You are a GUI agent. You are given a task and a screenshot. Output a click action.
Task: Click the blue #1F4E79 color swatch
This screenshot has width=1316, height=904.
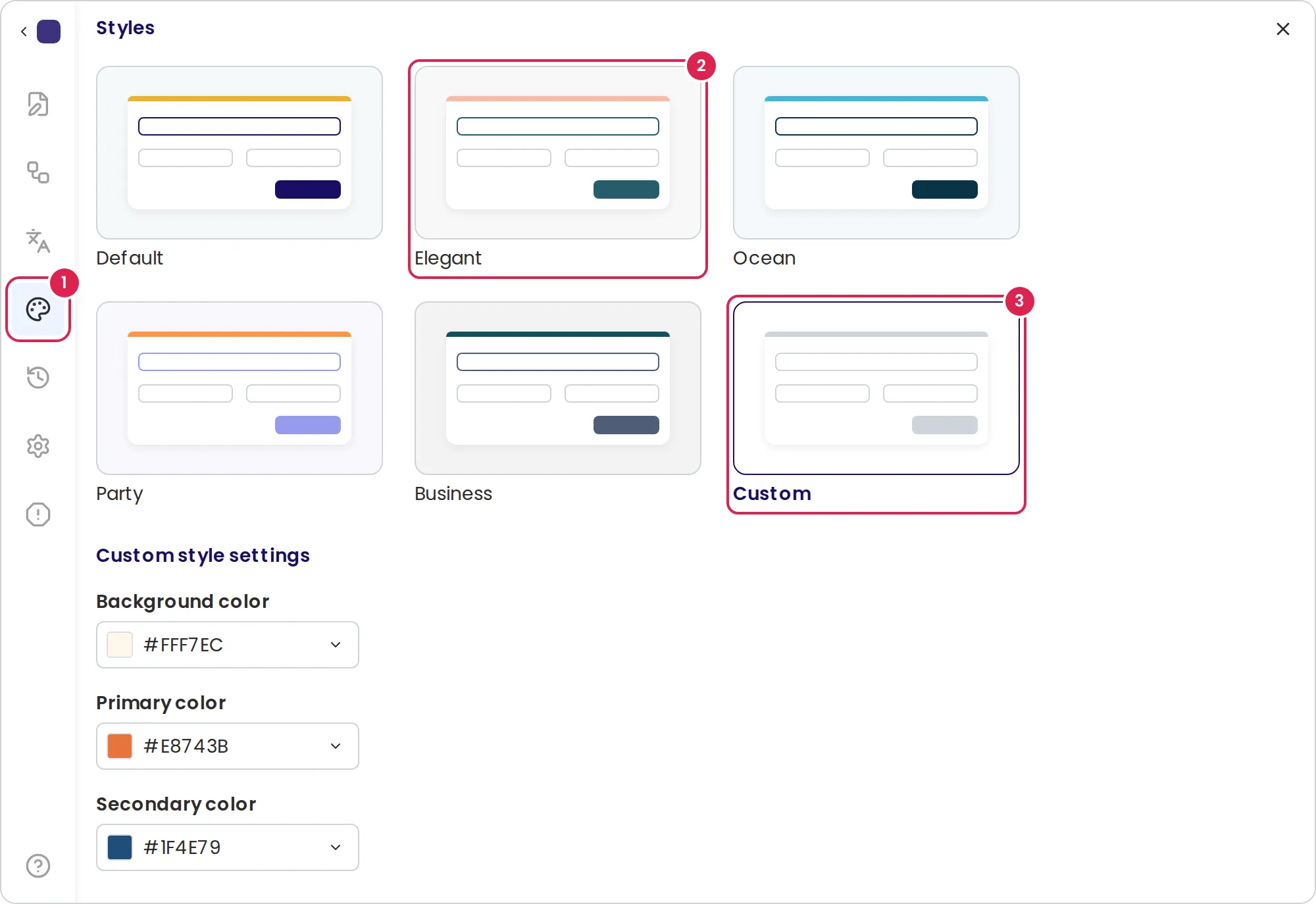point(120,847)
